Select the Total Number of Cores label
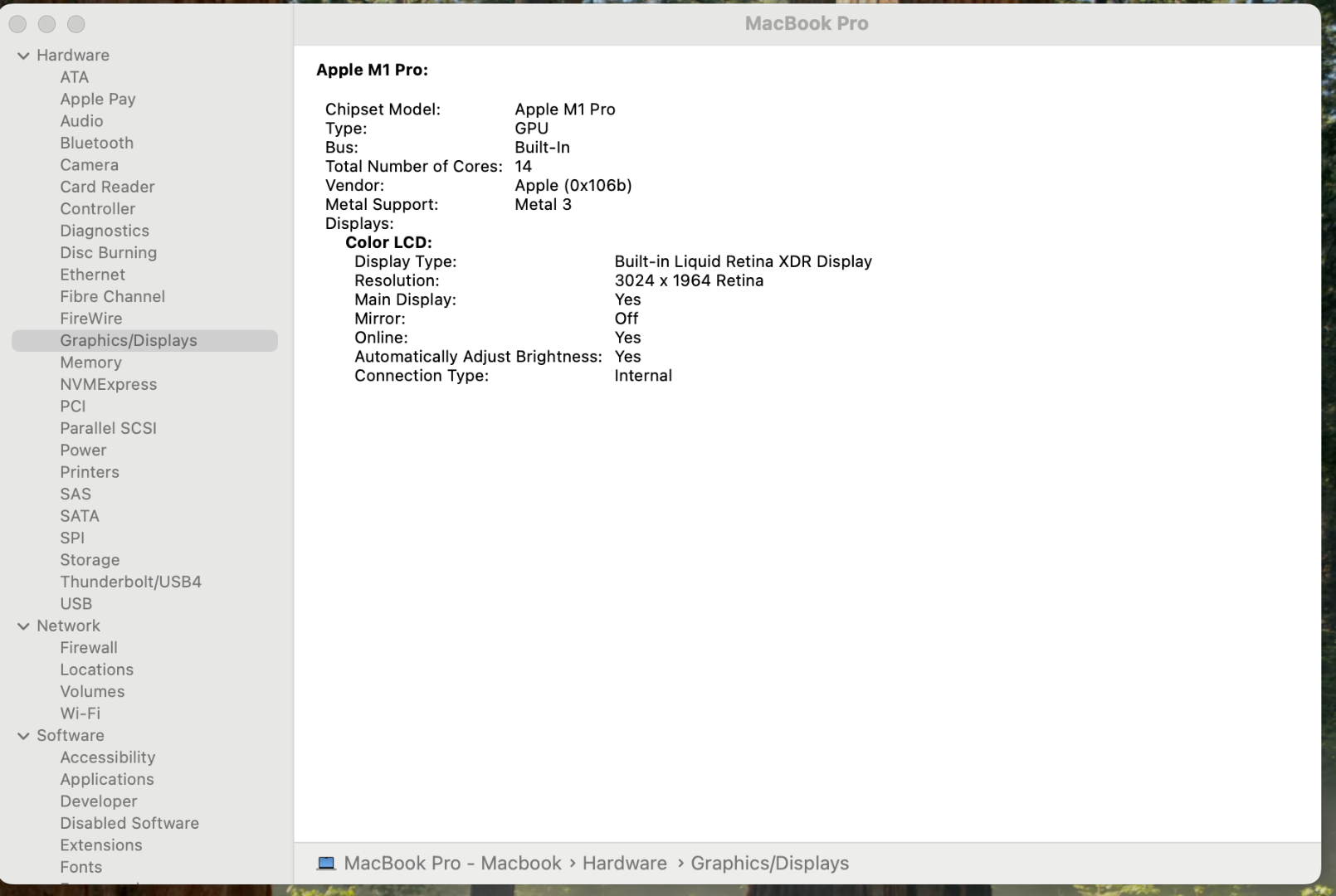 413,167
